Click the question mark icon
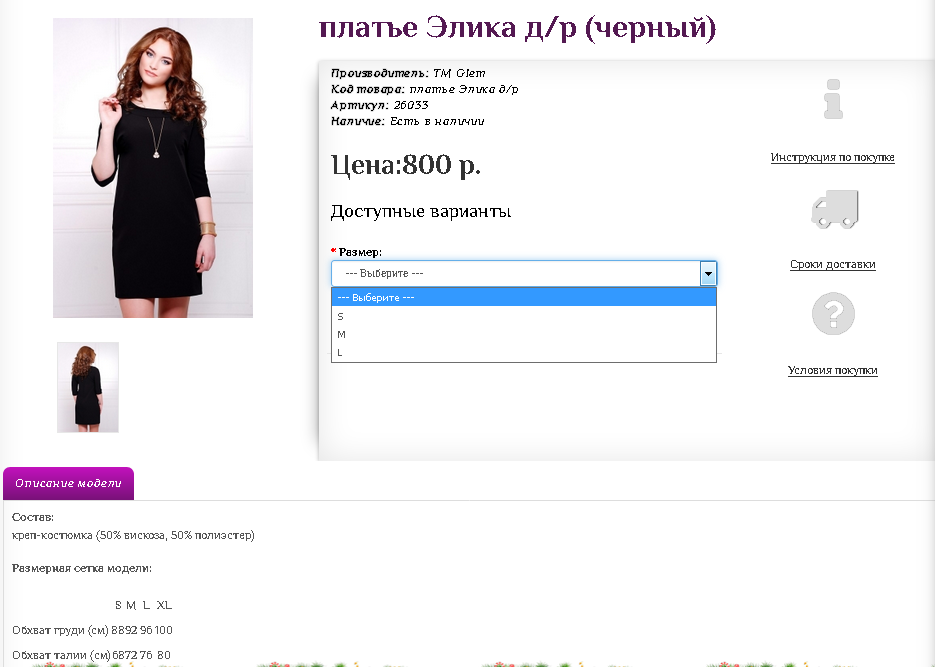Screen dimensions: 935x667 click(x=832, y=314)
